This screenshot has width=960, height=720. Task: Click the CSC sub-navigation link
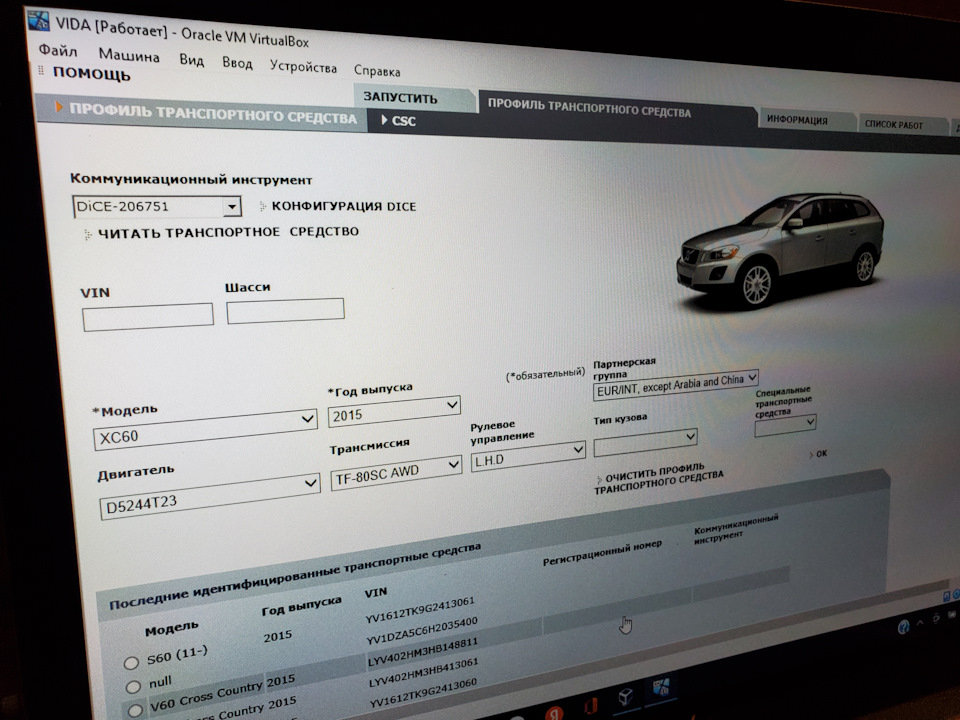click(x=403, y=121)
